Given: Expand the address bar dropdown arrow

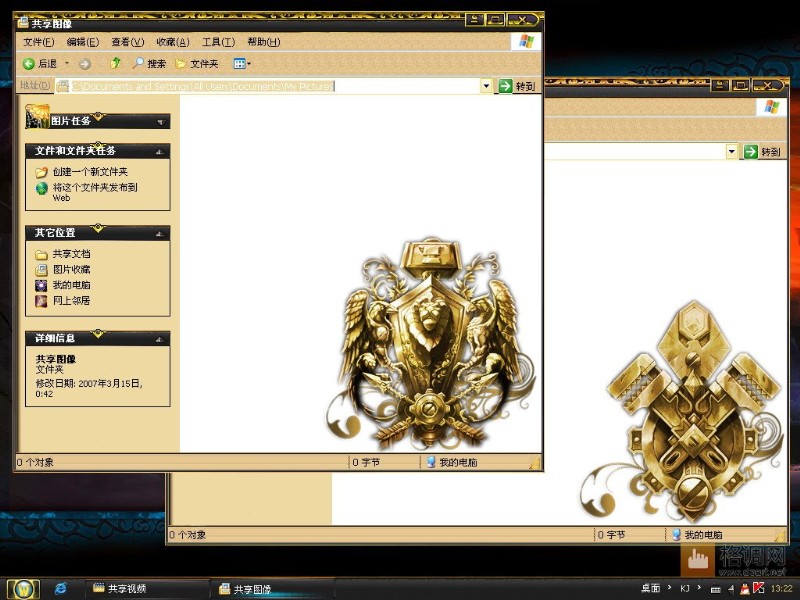Looking at the screenshot, I should (487, 86).
